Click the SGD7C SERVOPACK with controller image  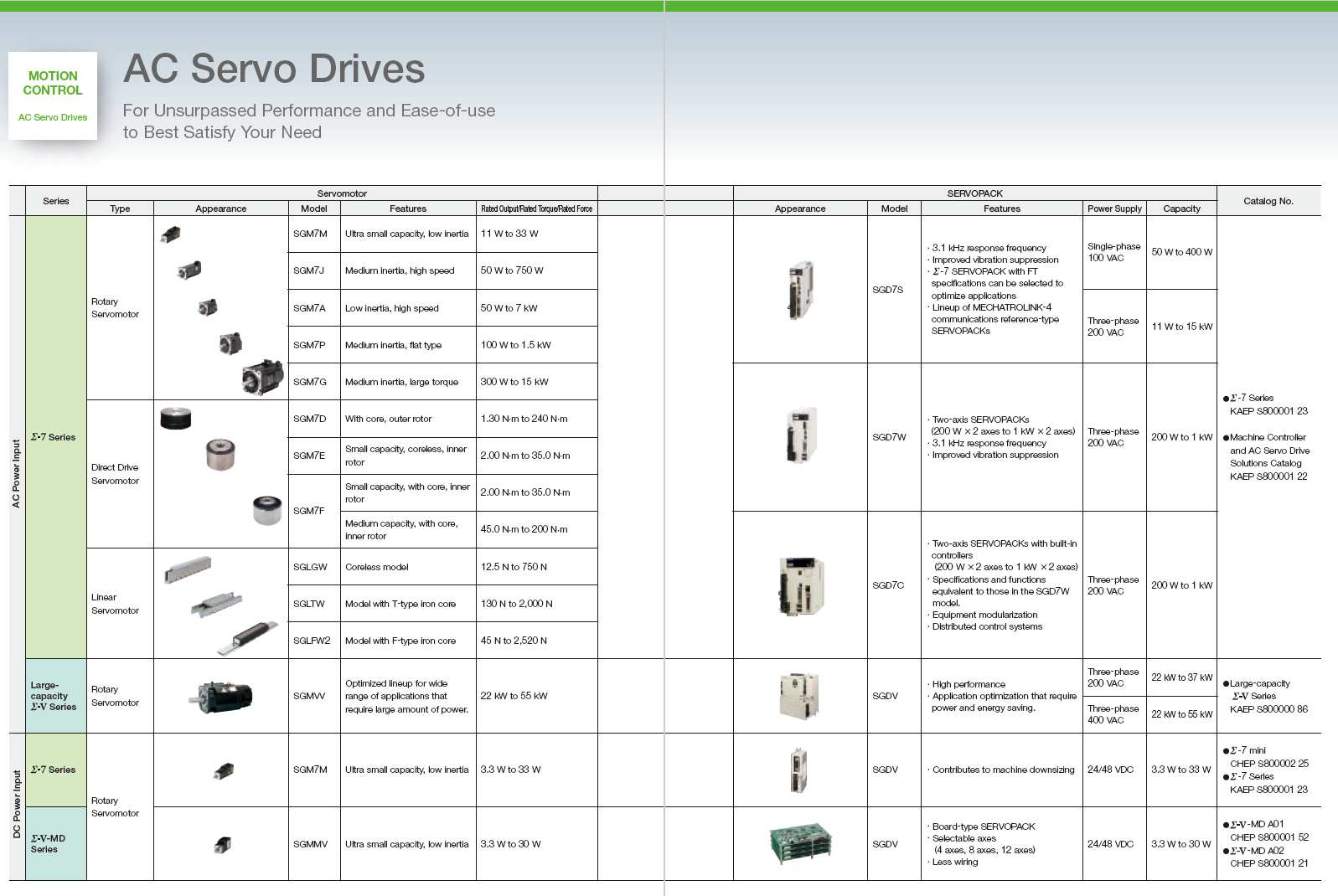coord(801,585)
